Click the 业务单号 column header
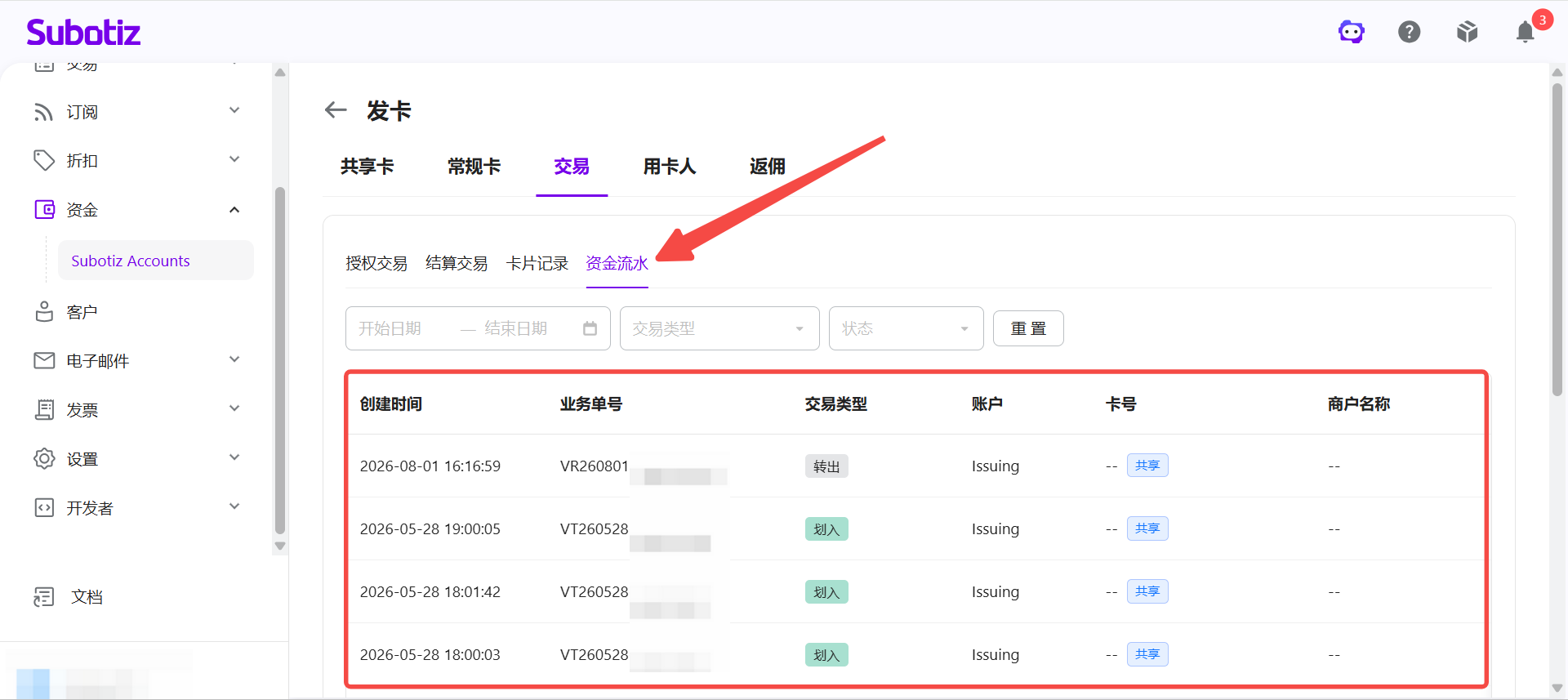 591,404
